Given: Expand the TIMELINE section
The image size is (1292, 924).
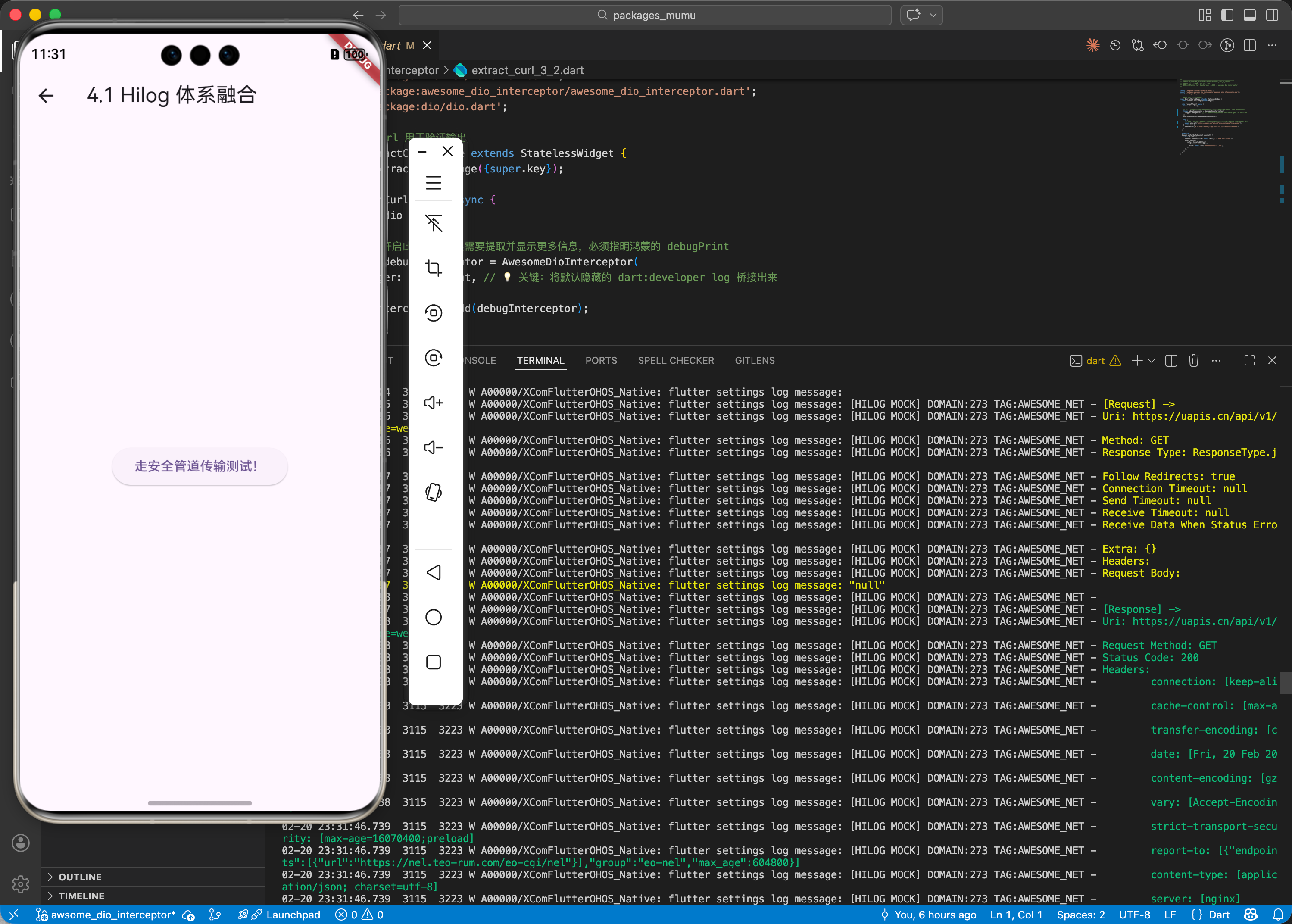Looking at the screenshot, I should (81, 896).
